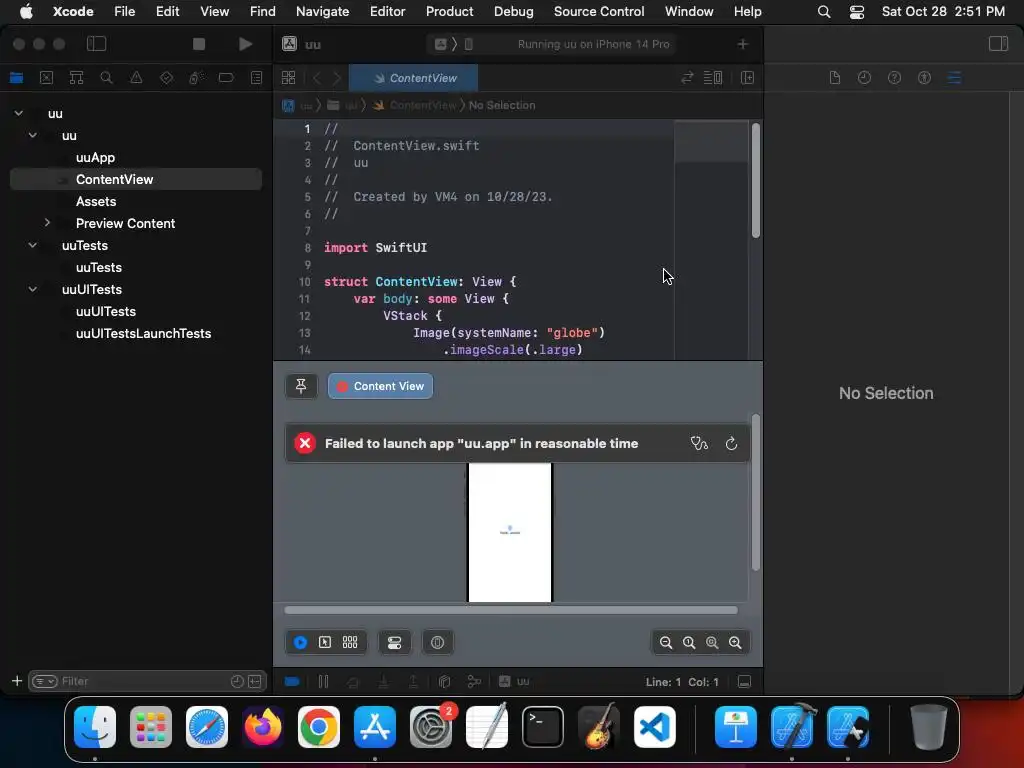Add a new editor on right

(748, 78)
